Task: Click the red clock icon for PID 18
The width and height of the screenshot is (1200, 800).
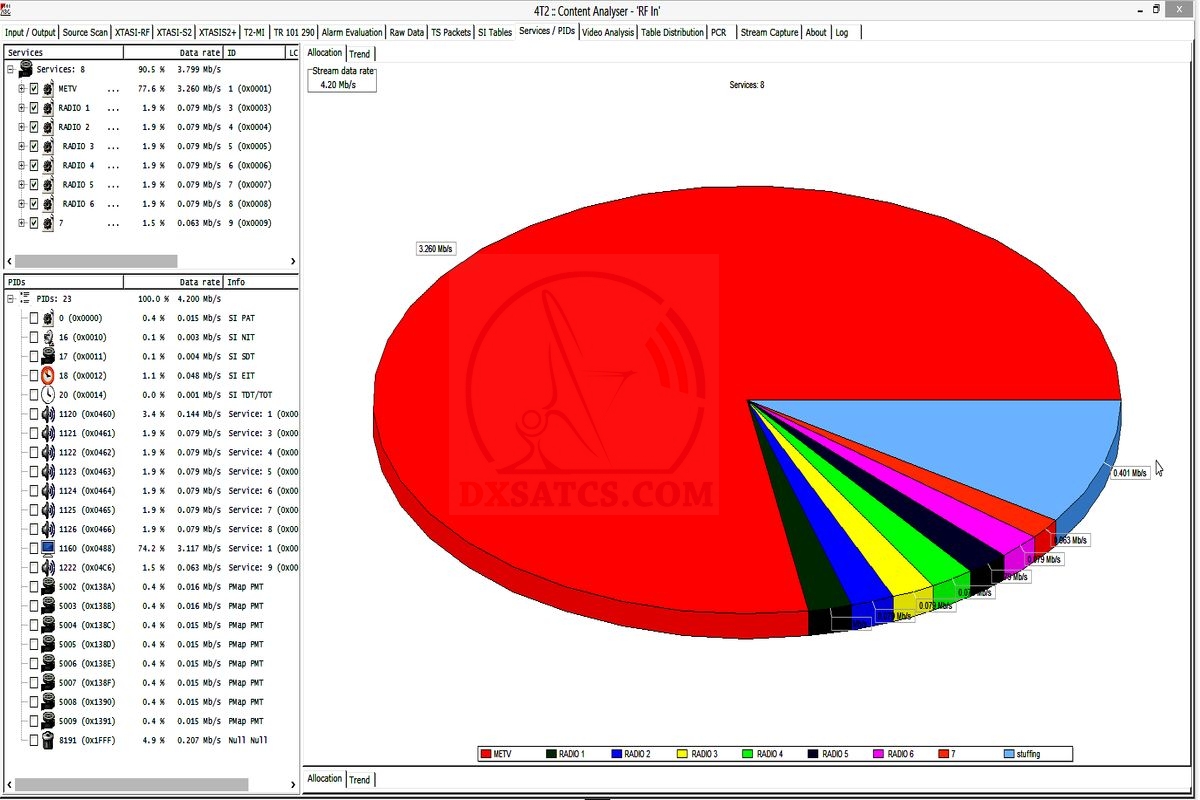Action: click(x=47, y=376)
